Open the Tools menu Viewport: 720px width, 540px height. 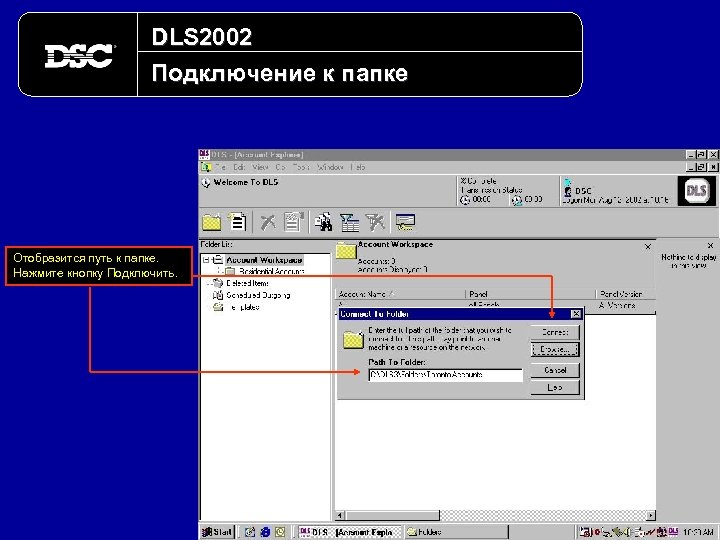coord(301,167)
